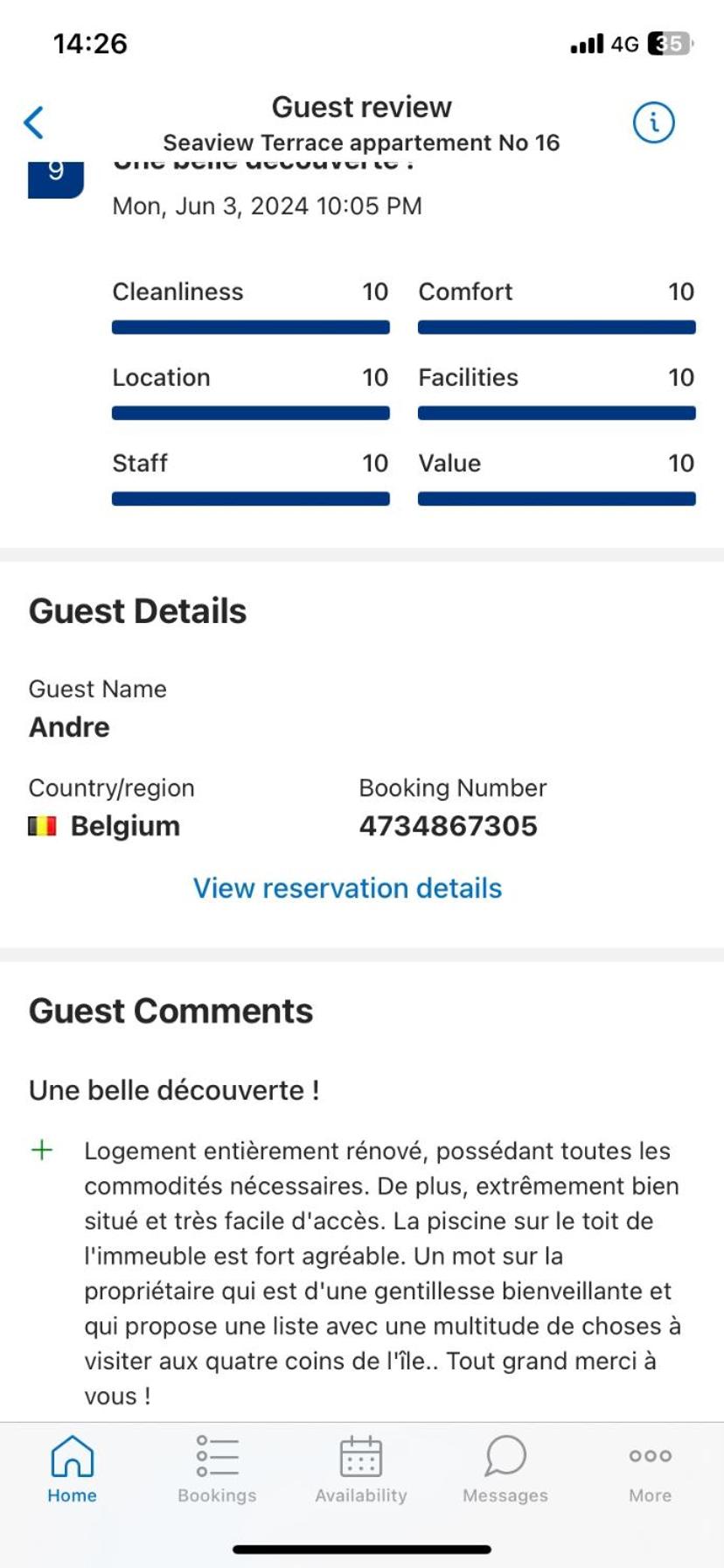Open View reservation details link

[348, 888]
